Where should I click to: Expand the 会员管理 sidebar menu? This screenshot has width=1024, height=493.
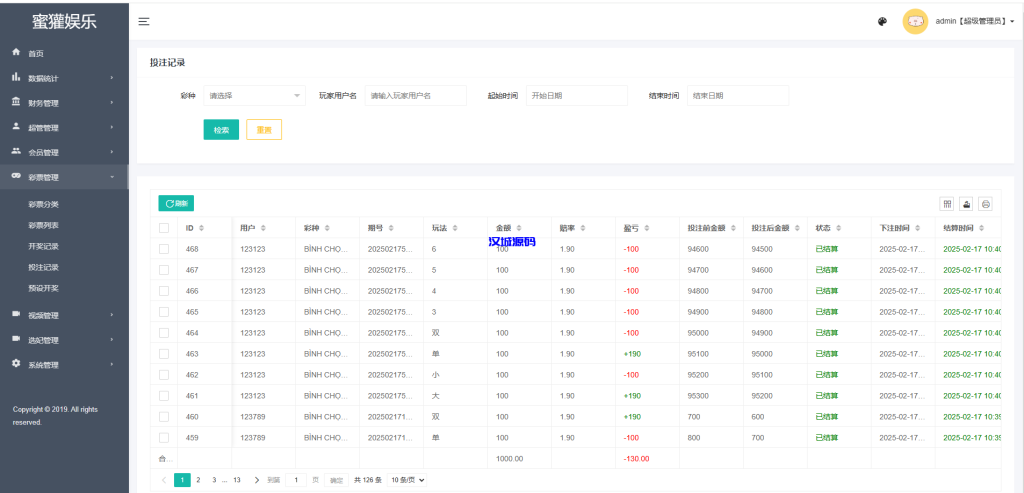coord(64,152)
